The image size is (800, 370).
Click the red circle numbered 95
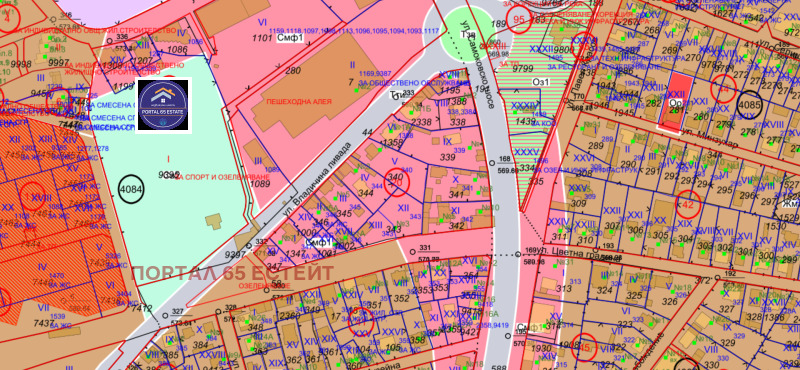click(519, 20)
